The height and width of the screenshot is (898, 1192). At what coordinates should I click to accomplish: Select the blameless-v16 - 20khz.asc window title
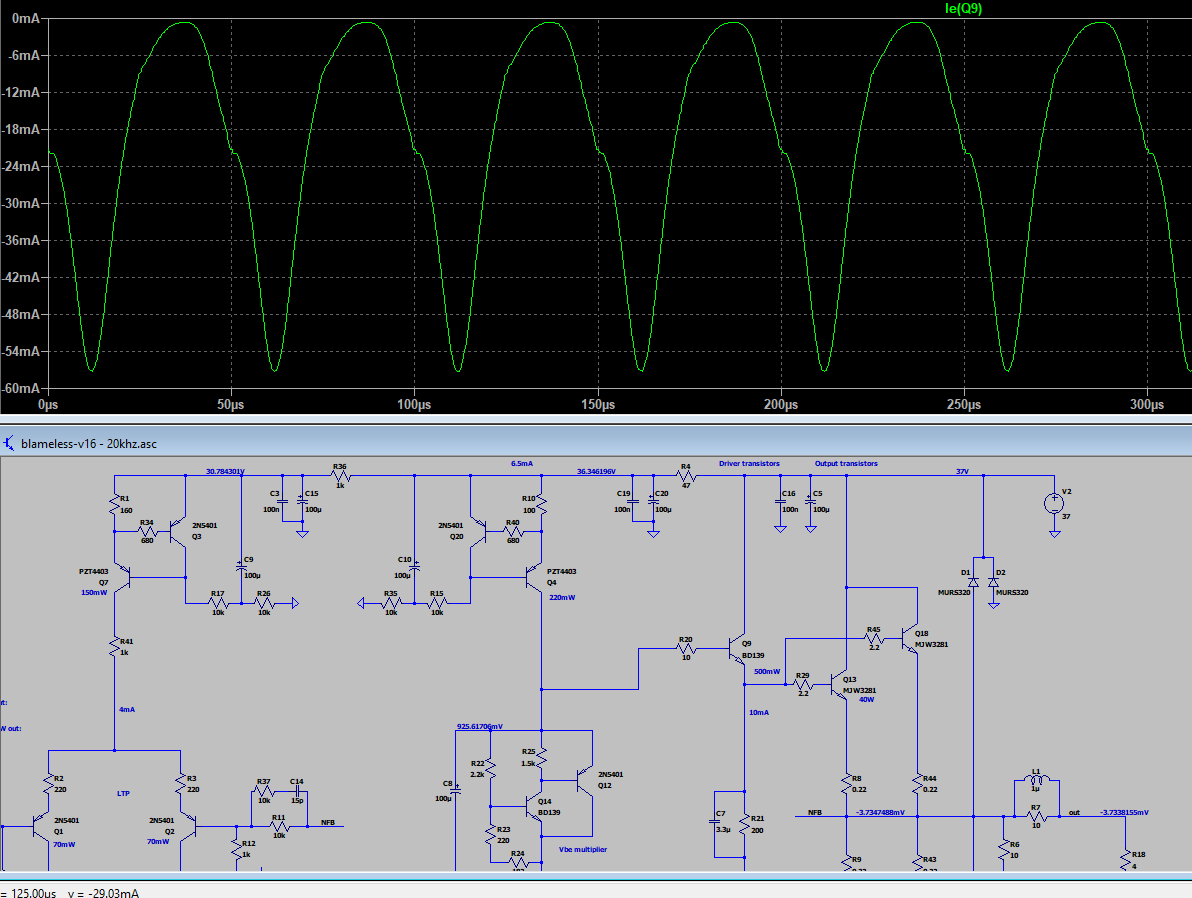pos(89,444)
